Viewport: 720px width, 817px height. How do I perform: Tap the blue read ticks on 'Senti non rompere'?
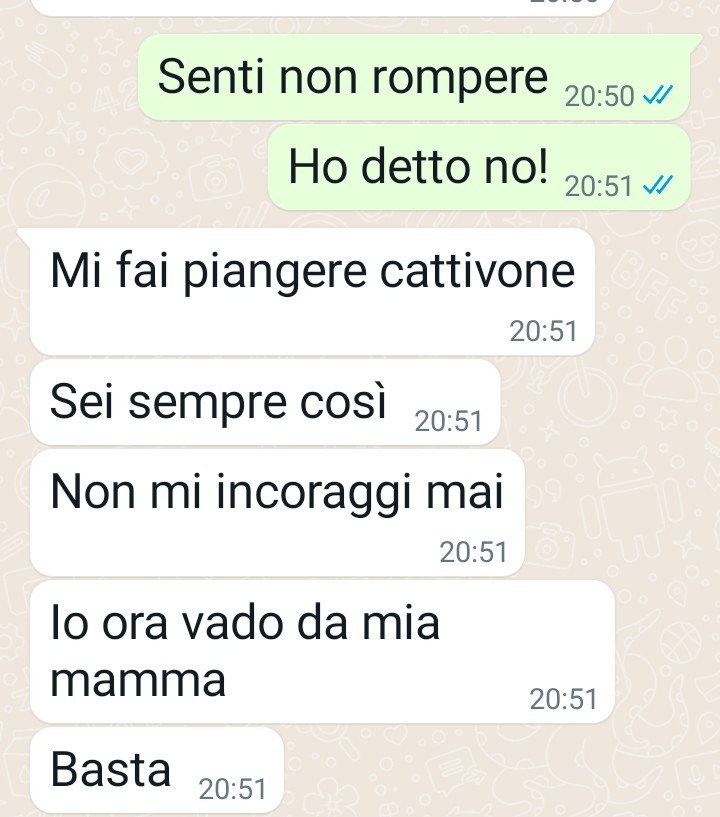click(658, 95)
